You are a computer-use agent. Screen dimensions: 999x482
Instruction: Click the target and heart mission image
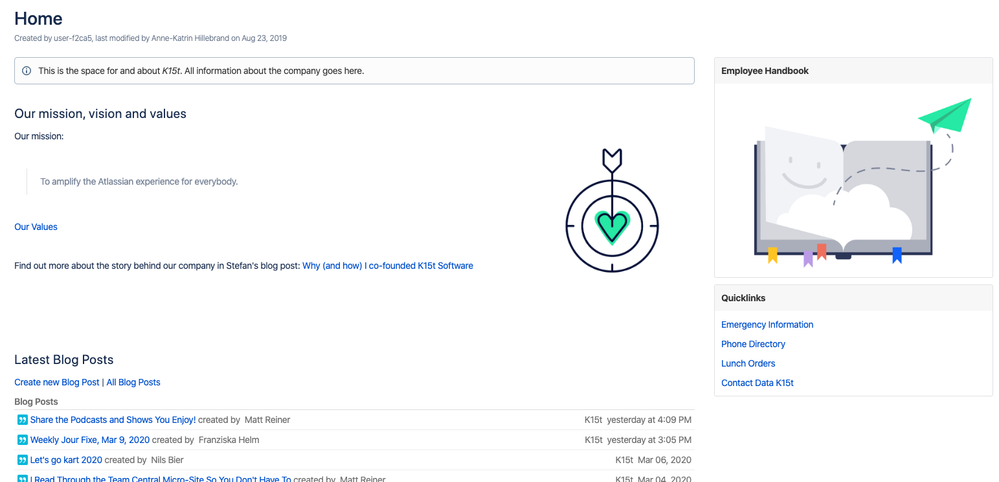[612, 210]
